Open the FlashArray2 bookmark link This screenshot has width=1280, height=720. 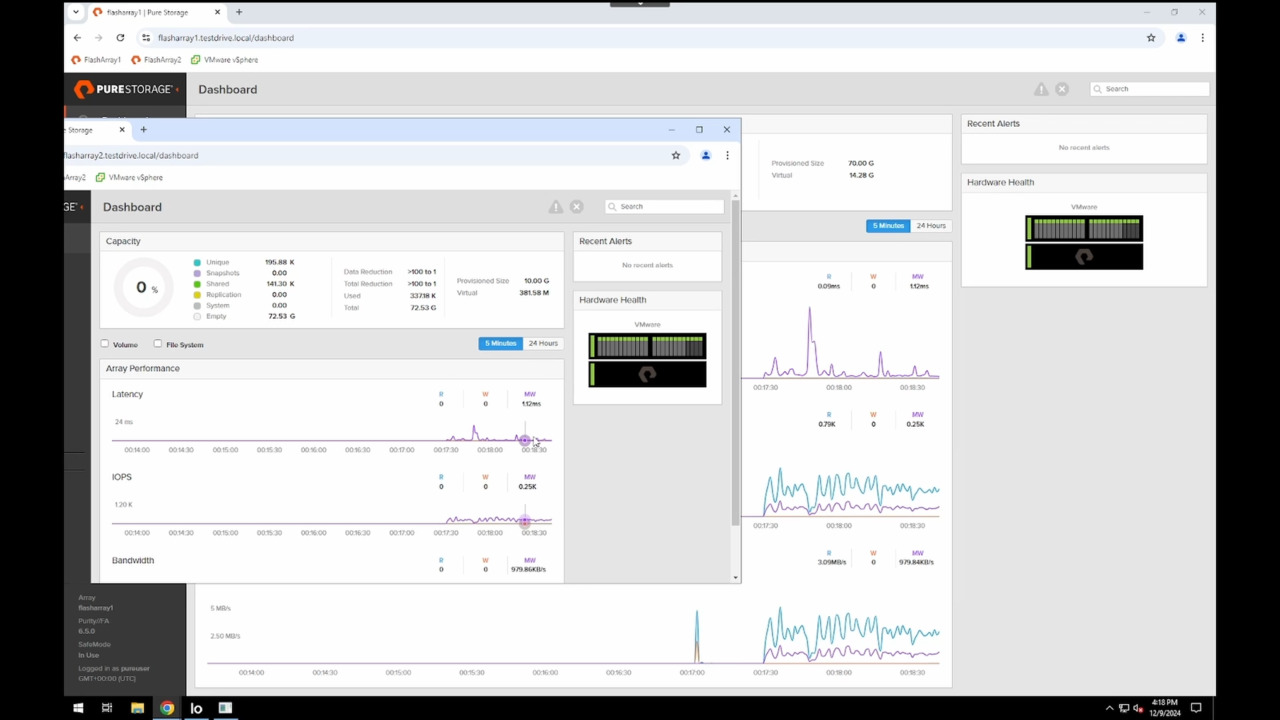click(x=156, y=60)
